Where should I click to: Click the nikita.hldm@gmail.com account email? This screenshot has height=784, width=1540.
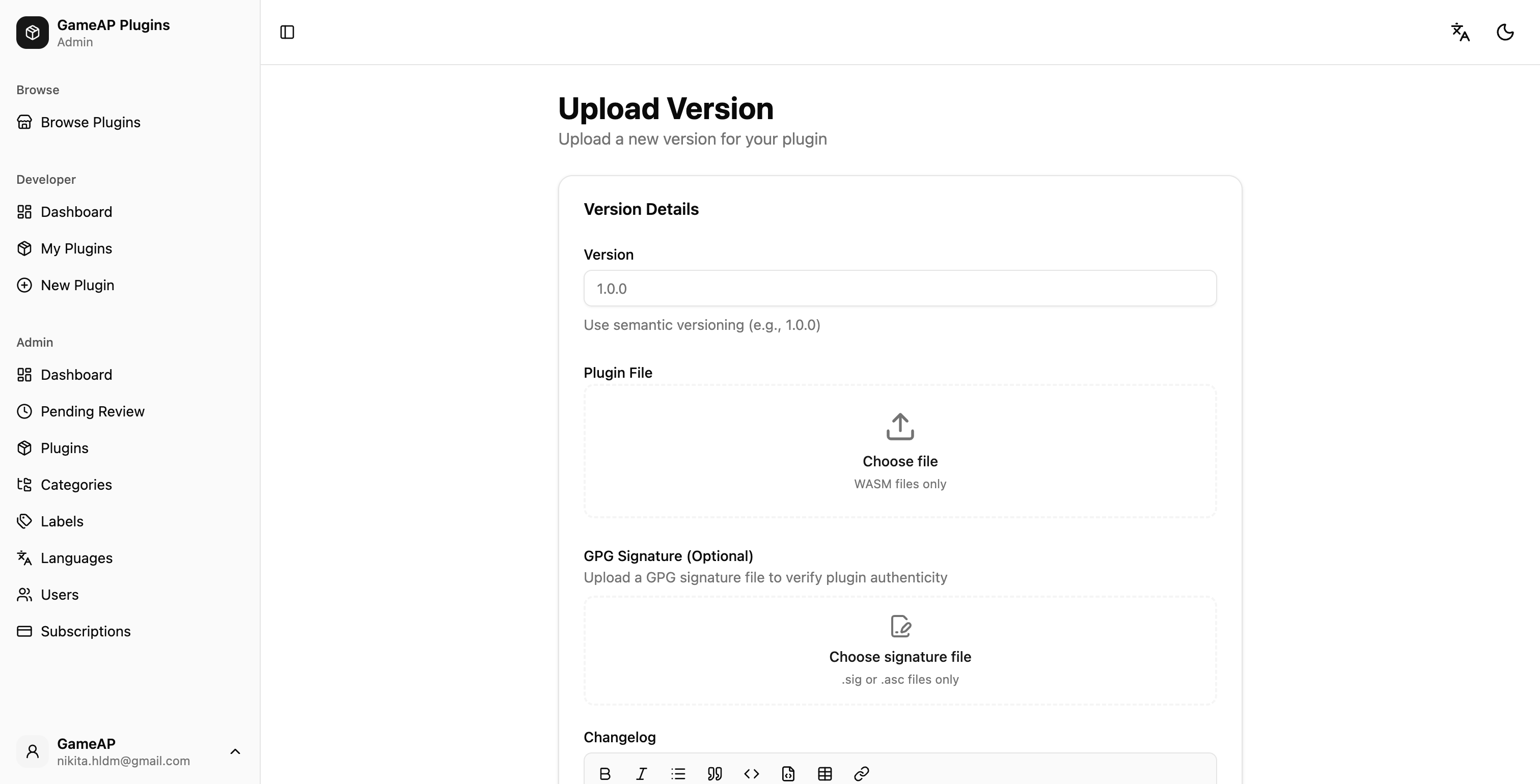(123, 761)
